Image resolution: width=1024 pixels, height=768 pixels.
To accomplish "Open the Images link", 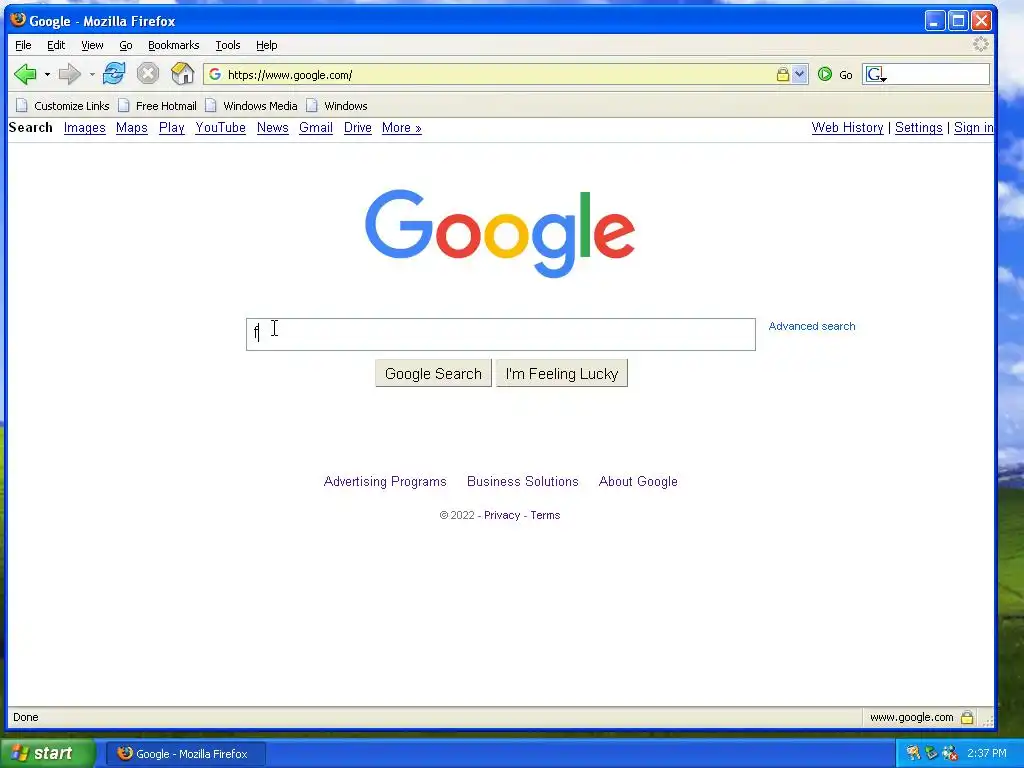I will 84,128.
